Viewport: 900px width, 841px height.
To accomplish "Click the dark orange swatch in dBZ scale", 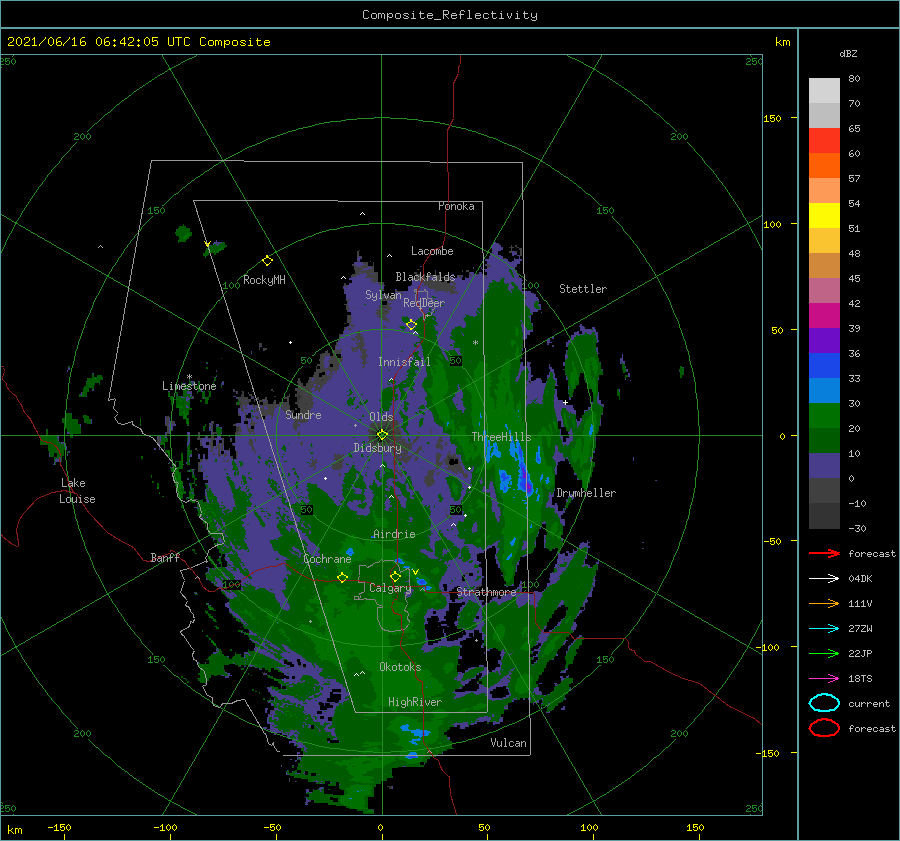I will pos(824,166).
